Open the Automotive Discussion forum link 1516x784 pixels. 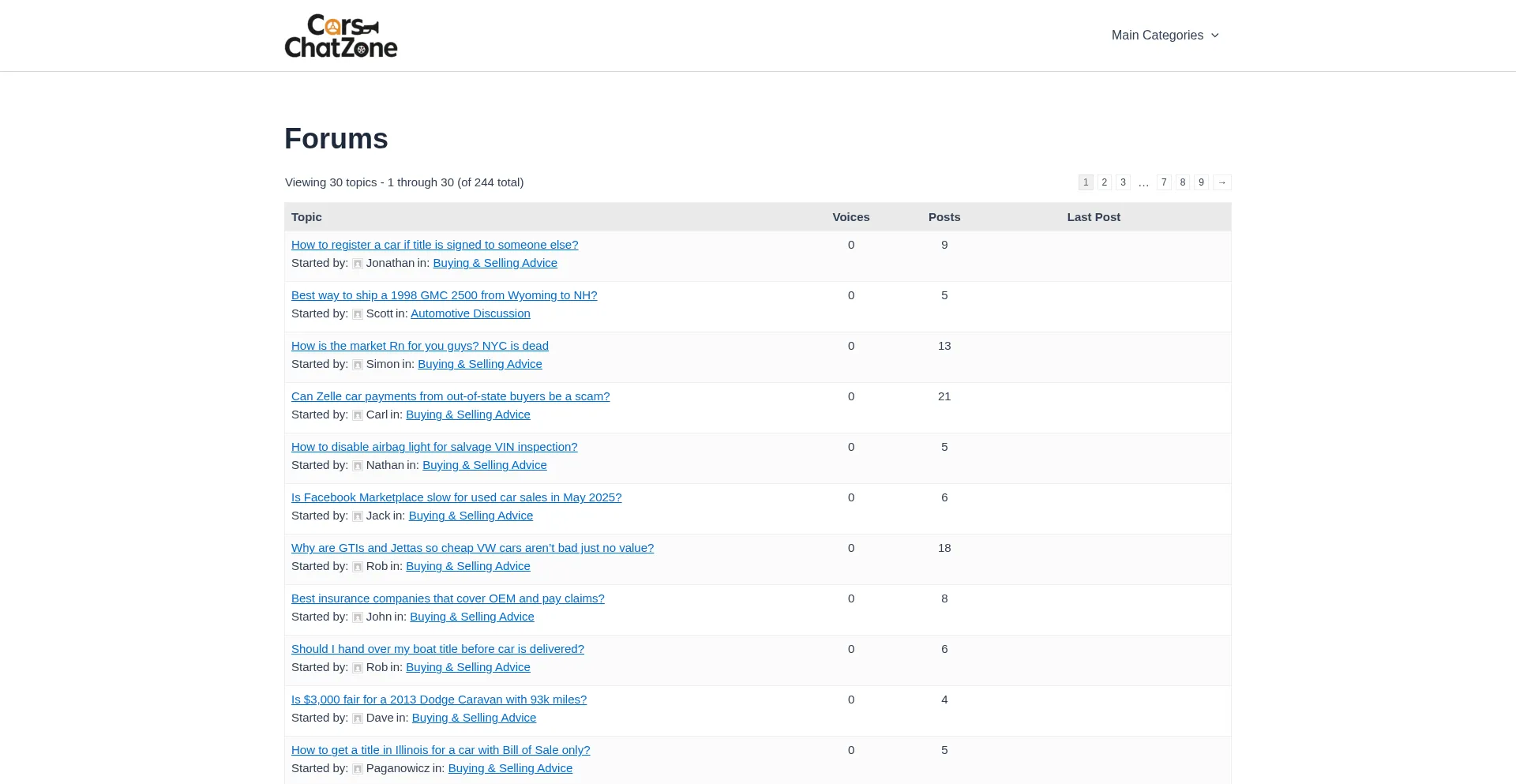point(470,313)
